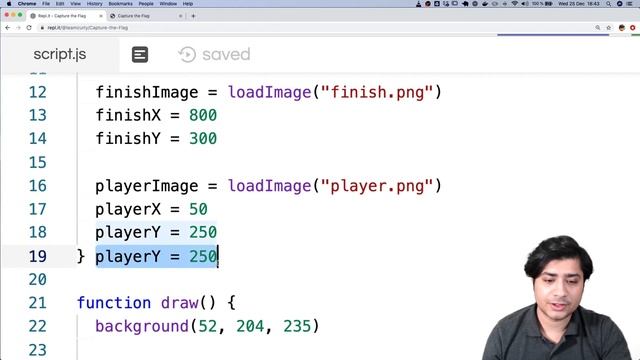
Task: Close the Repl.it Capture the Flag tab
Action: 101,16
